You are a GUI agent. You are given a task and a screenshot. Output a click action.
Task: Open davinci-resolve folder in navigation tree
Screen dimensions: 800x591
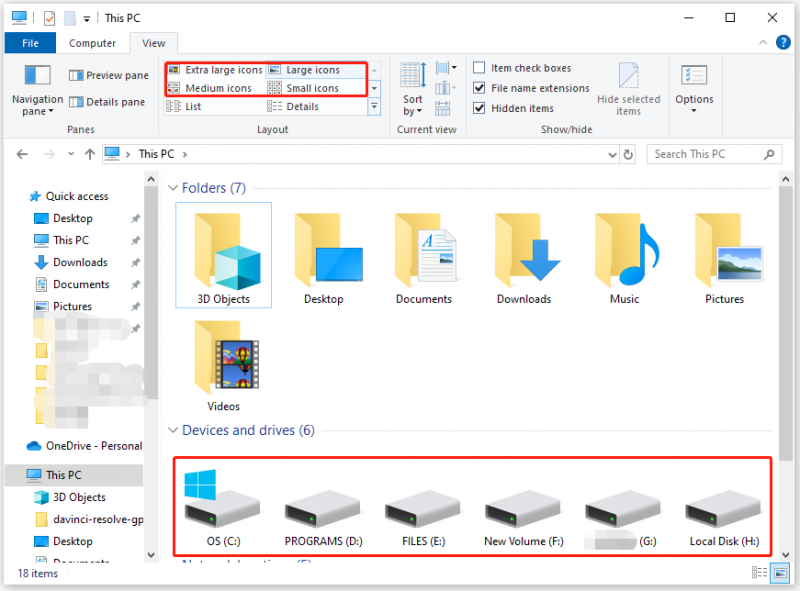tap(89, 520)
